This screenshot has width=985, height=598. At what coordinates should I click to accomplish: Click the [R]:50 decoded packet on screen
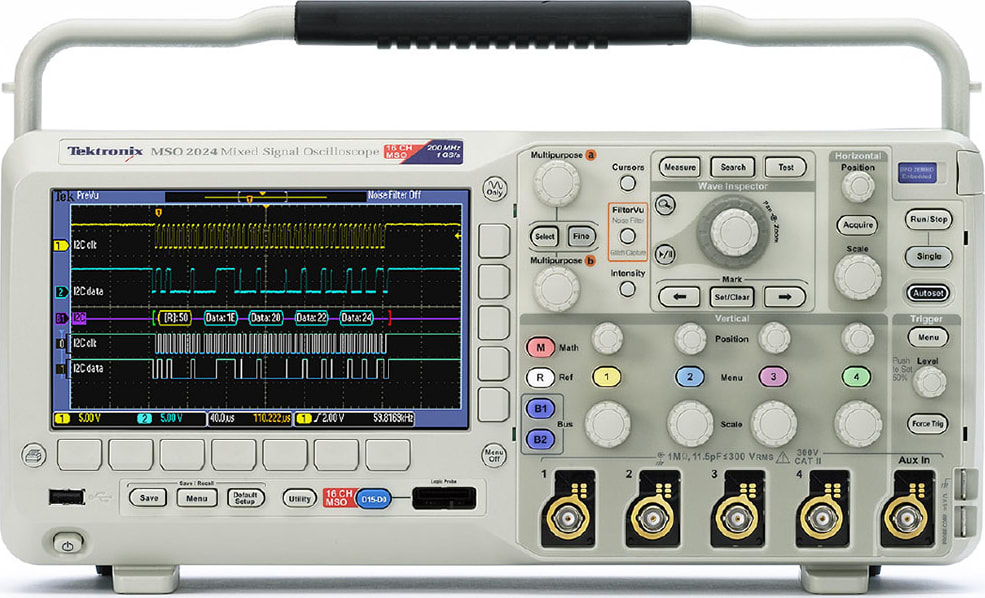pyautogui.click(x=175, y=318)
